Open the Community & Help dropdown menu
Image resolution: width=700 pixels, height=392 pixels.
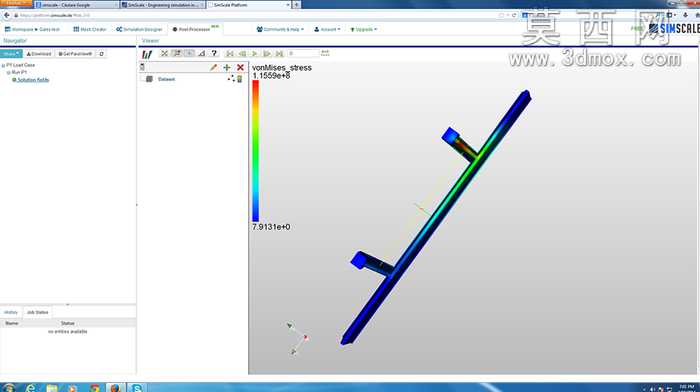point(280,29)
